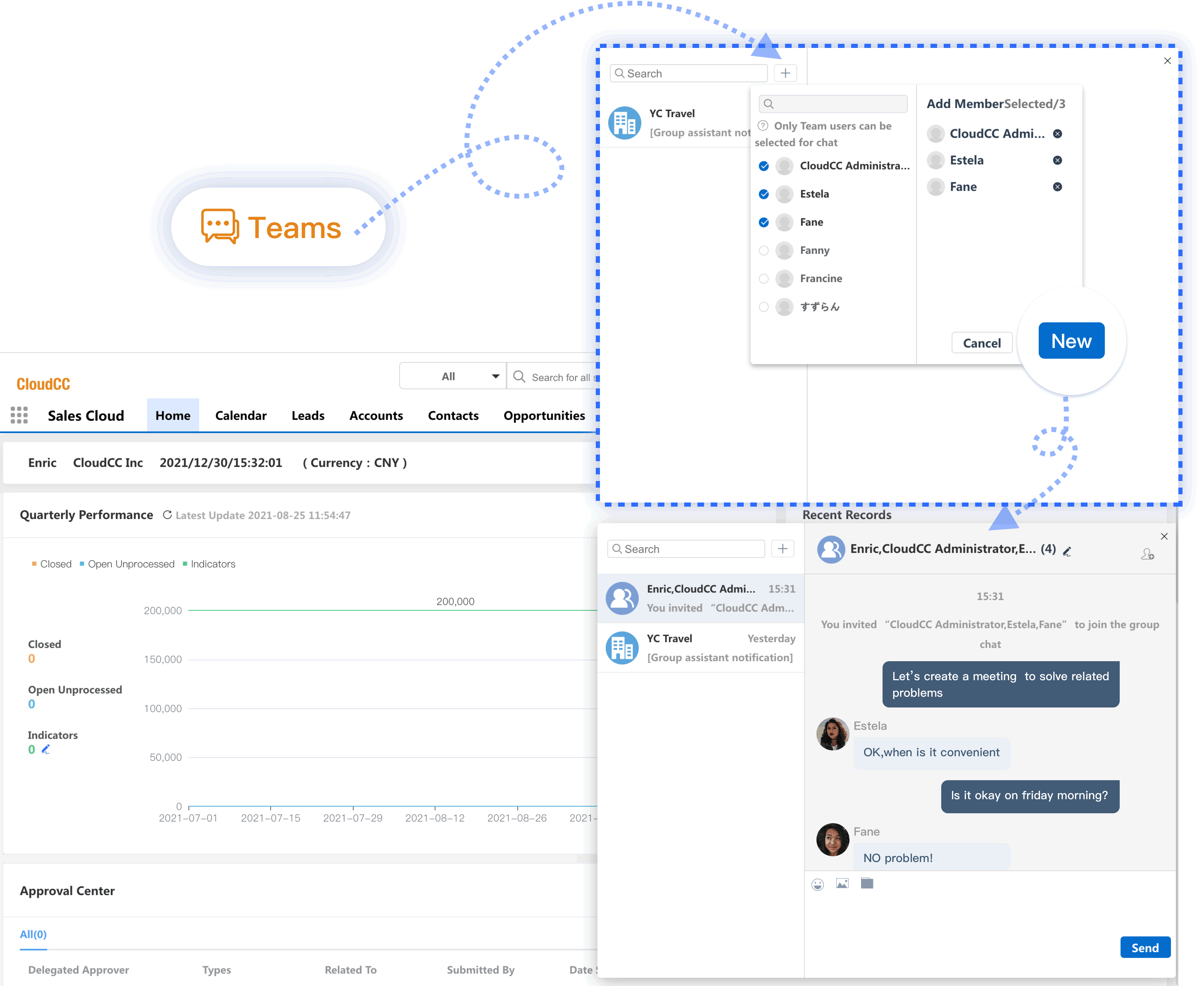This screenshot has height=986, width=1204.
Task: Edit group chat name pencil icon
Action: click(x=1067, y=552)
